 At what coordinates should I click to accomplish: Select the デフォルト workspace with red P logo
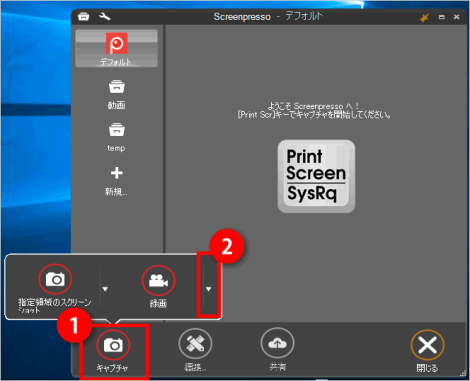click(x=116, y=48)
